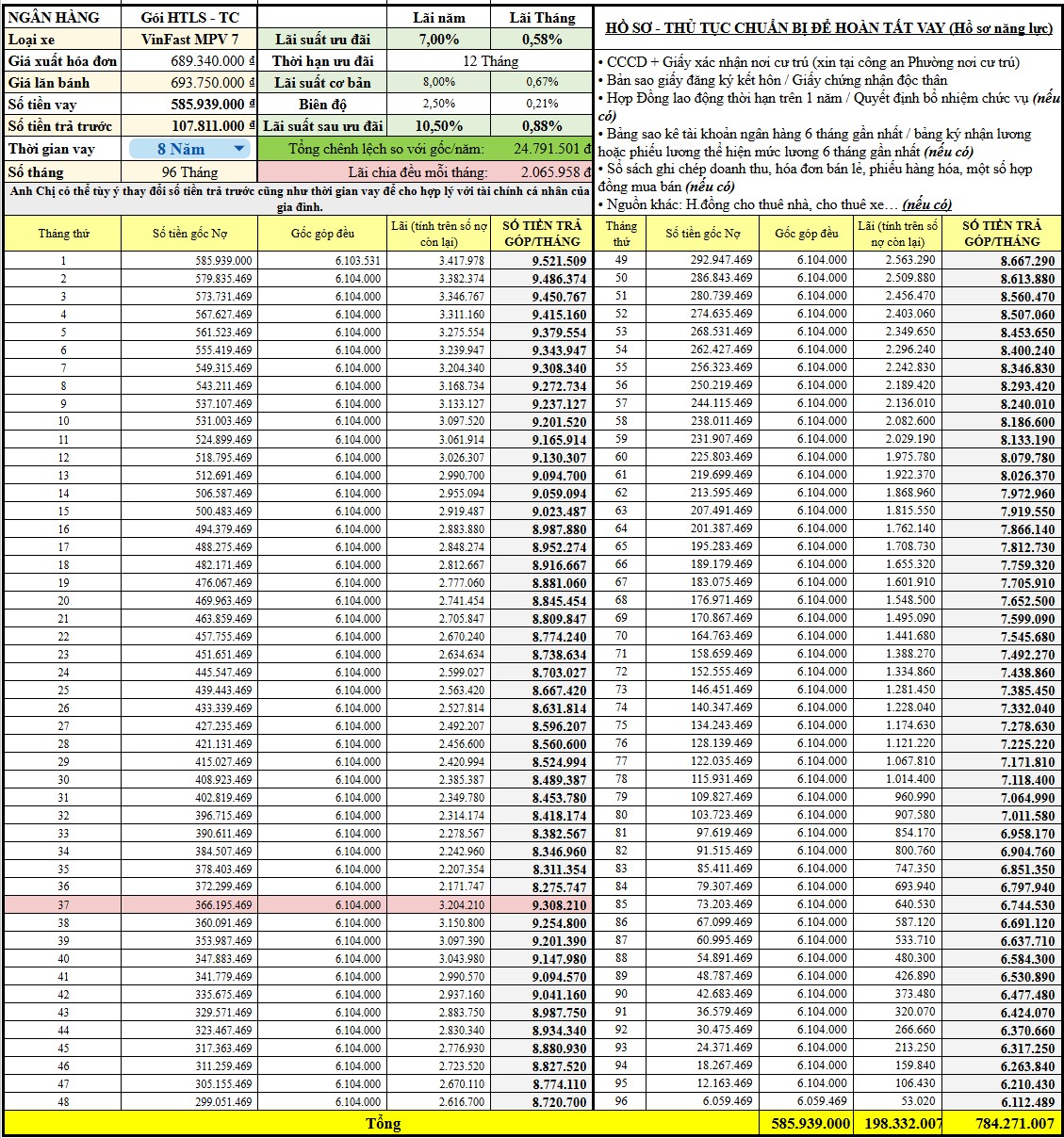Open the "8 Năm" loan term dropdown

(238, 149)
